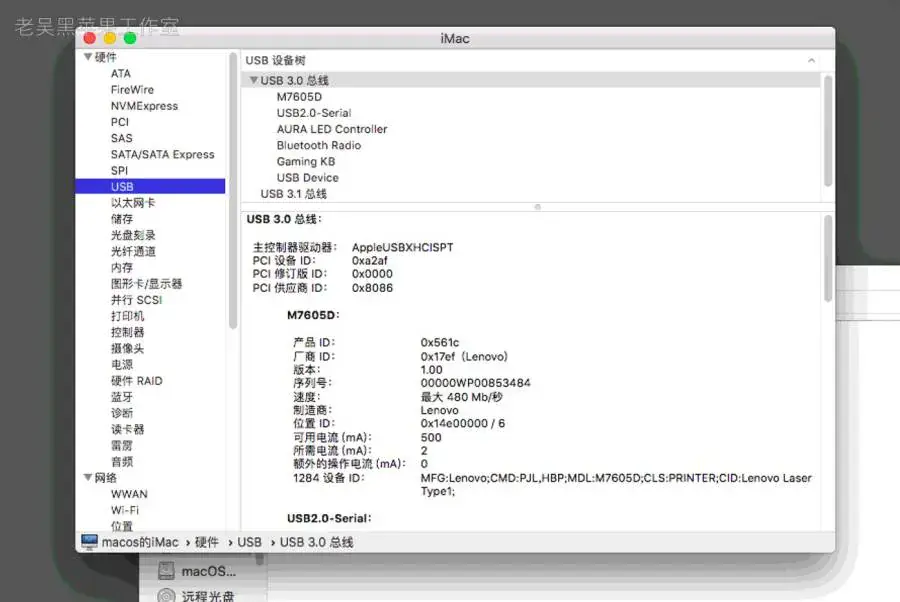This screenshot has height=602, width=900.
Task: Click the yellow minimize window button
Action: 110,38
